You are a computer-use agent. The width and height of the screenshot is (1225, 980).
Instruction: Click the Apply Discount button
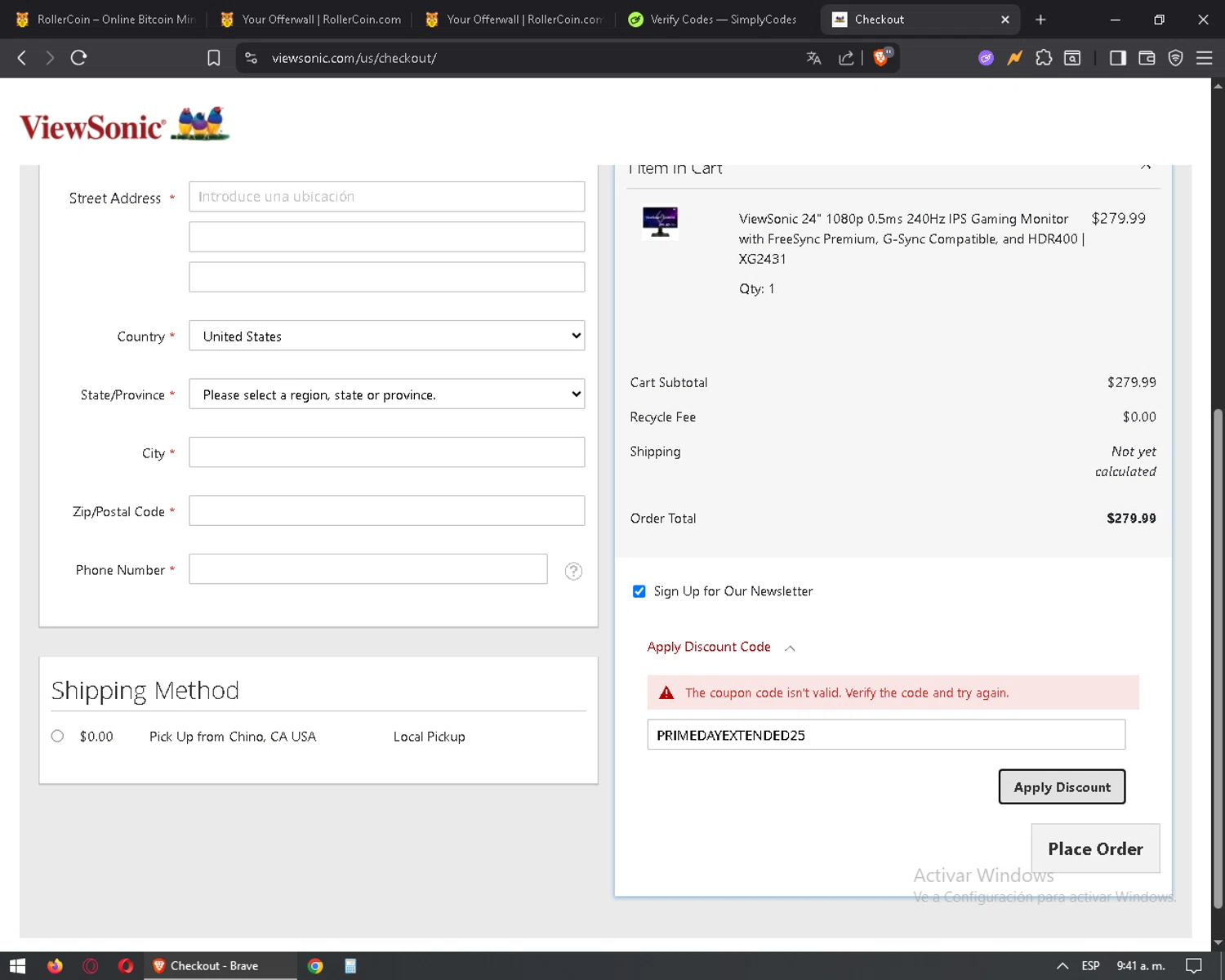(1062, 786)
